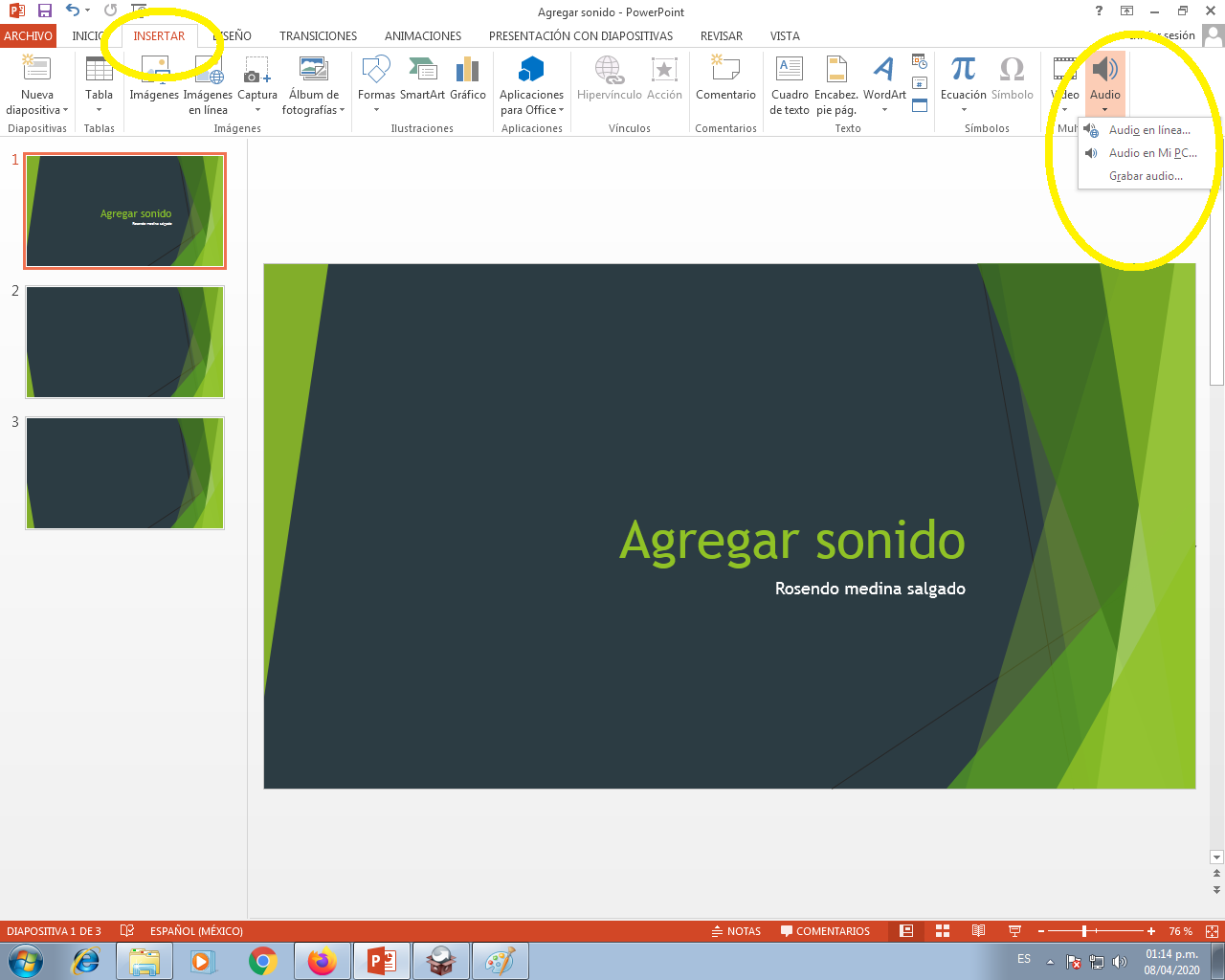Viewport: 1225px width, 980px height.
Task: Open the ARCHIVO menu
Action: pyautogui.click(x=28, y=35)
